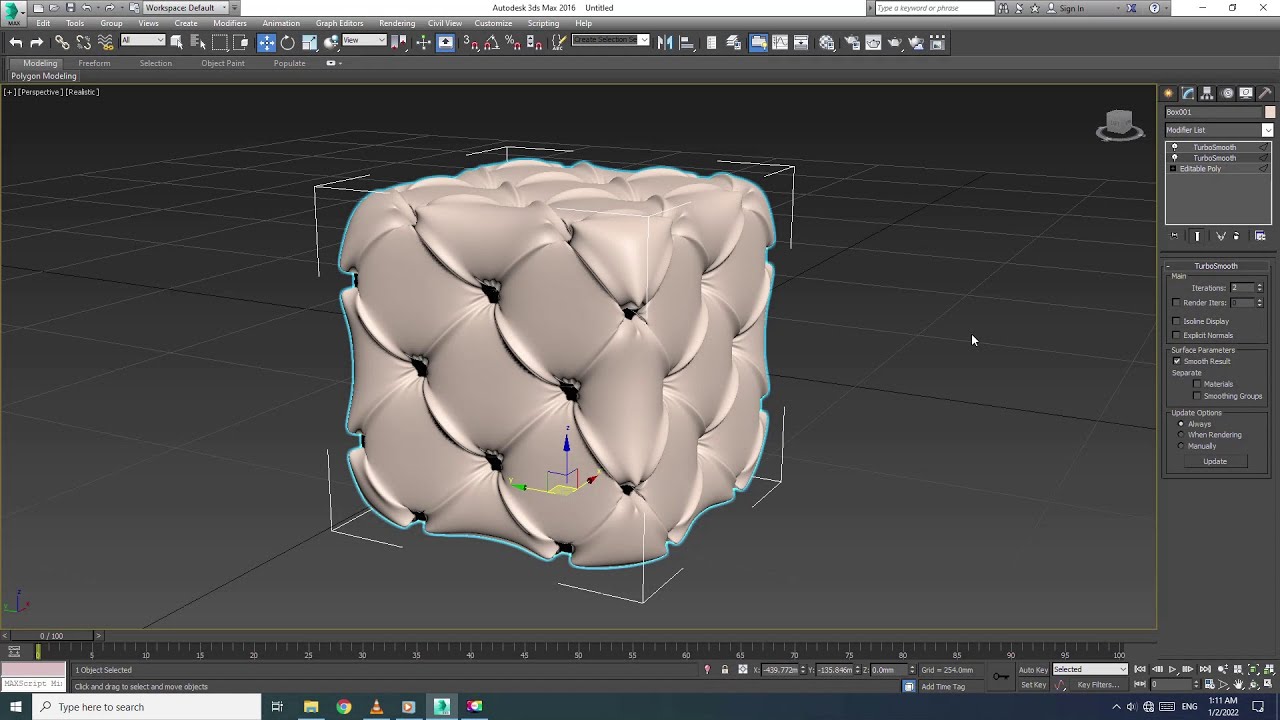Click the Perspective viewport label menu
The image size is (1280, 720).
pyautogui.click(x=41, y=92)
